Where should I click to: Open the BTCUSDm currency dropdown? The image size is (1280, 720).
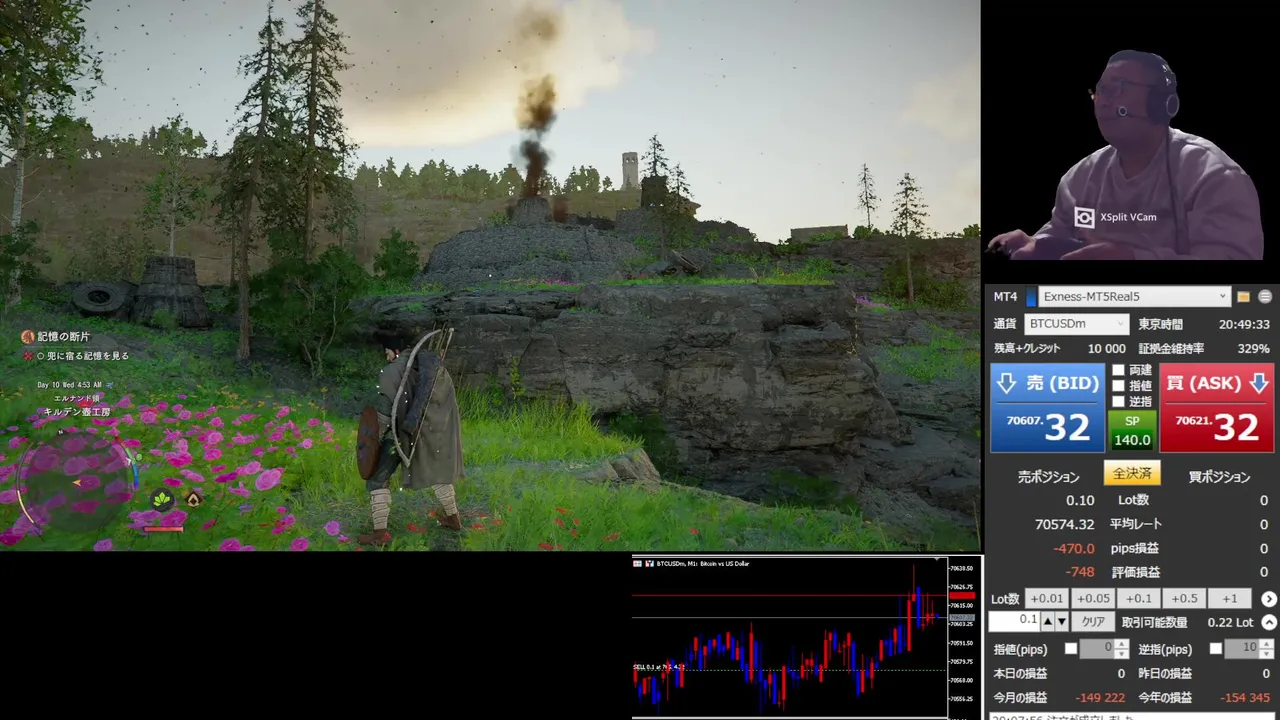pyautogui.click(x=1077, y=324)
